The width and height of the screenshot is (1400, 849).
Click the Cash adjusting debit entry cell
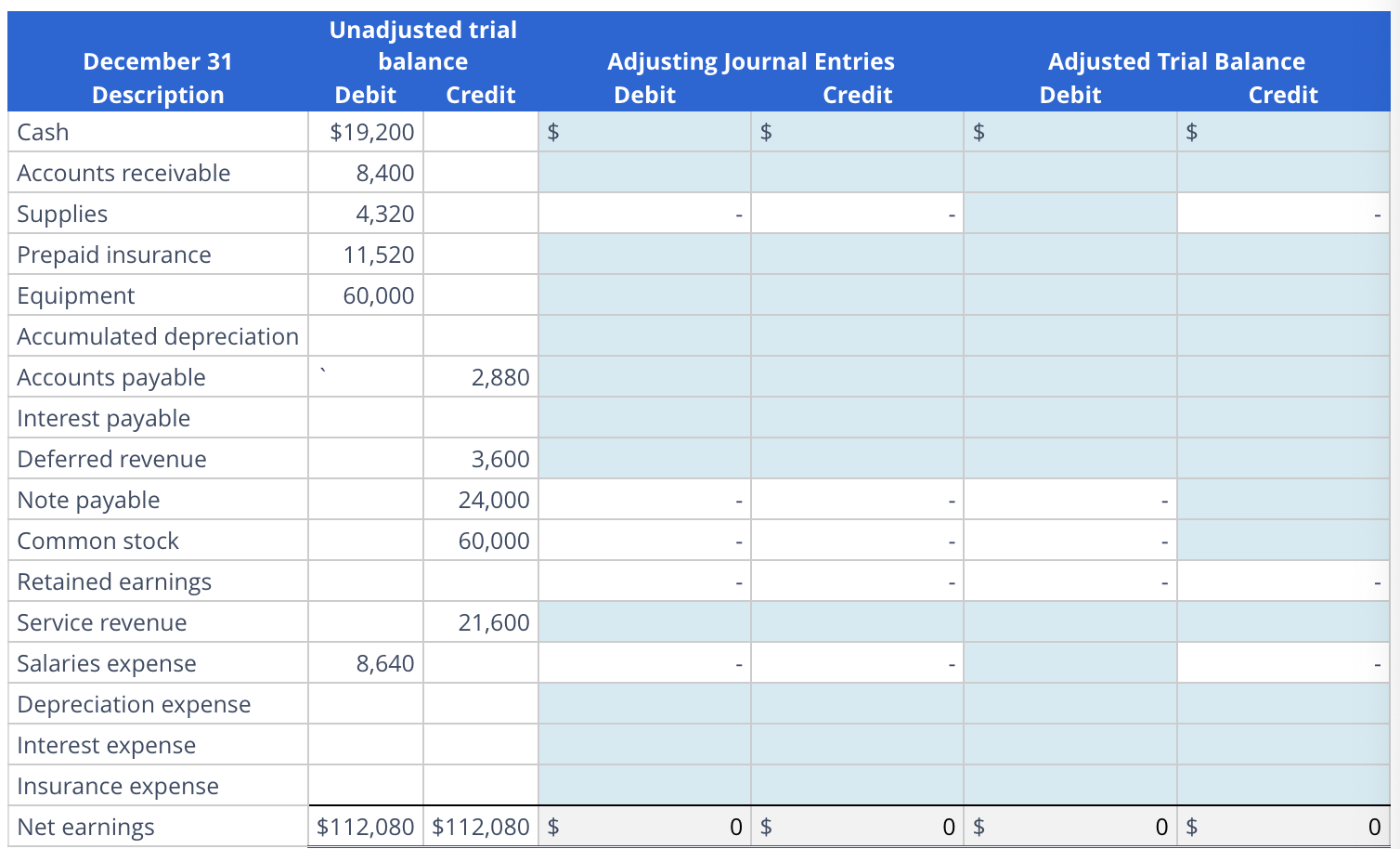point(644,131)
